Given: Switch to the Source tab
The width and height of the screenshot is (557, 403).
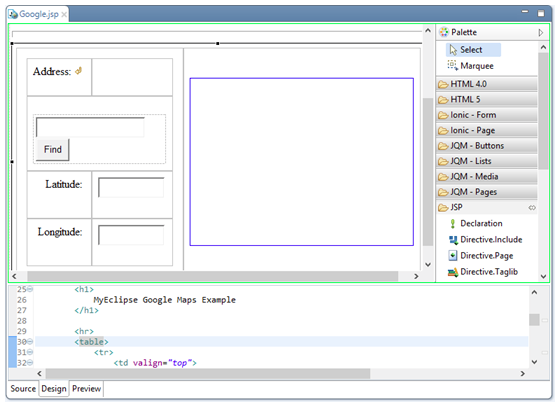Looking at the screenshot, I should point(23,389).
